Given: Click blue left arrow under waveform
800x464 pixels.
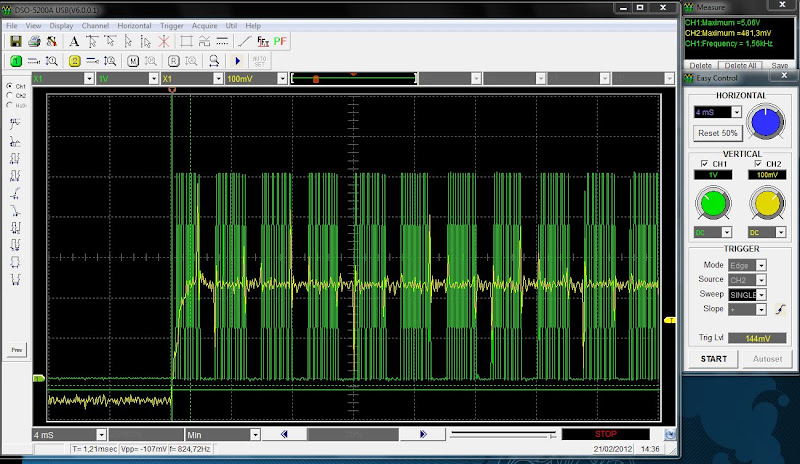Looking at the screenshot, I should (x=284, y=434).
